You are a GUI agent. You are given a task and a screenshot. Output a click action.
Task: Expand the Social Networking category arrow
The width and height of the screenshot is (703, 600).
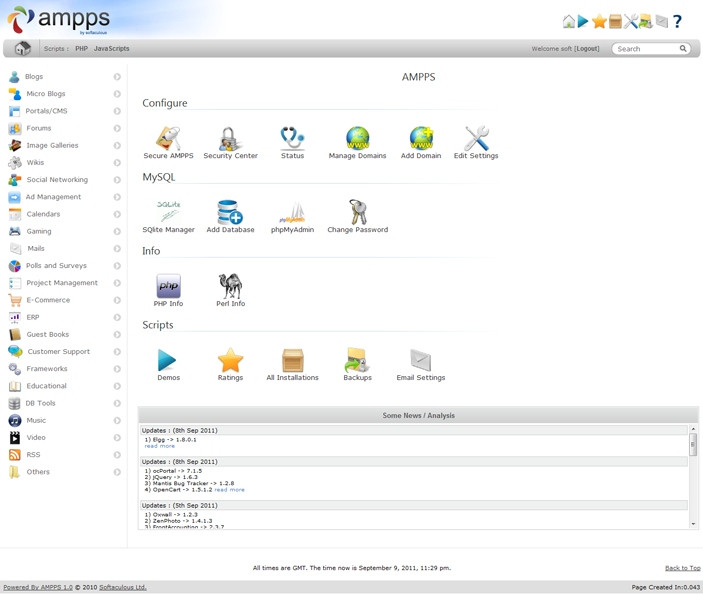point(117,180)
